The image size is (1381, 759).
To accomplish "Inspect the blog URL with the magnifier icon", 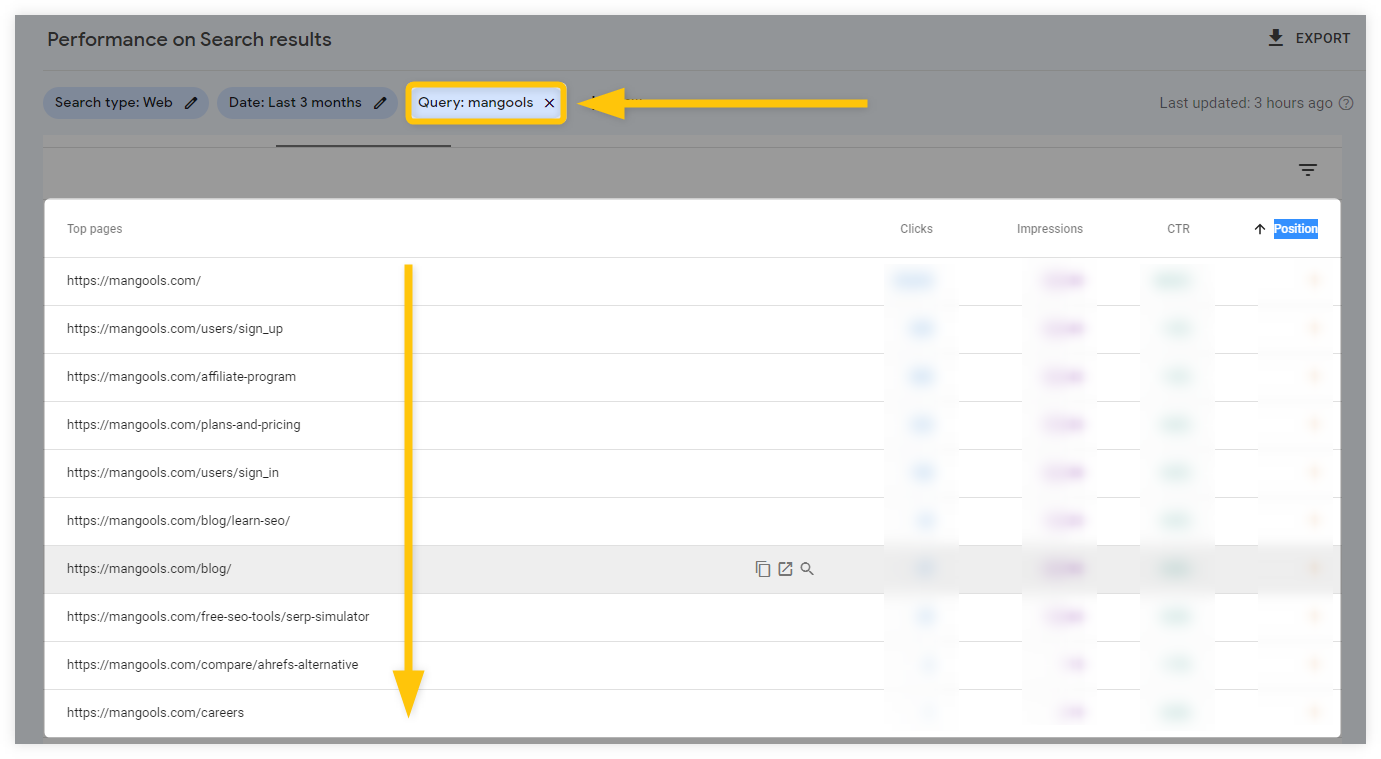I will [x=806, y=568].
